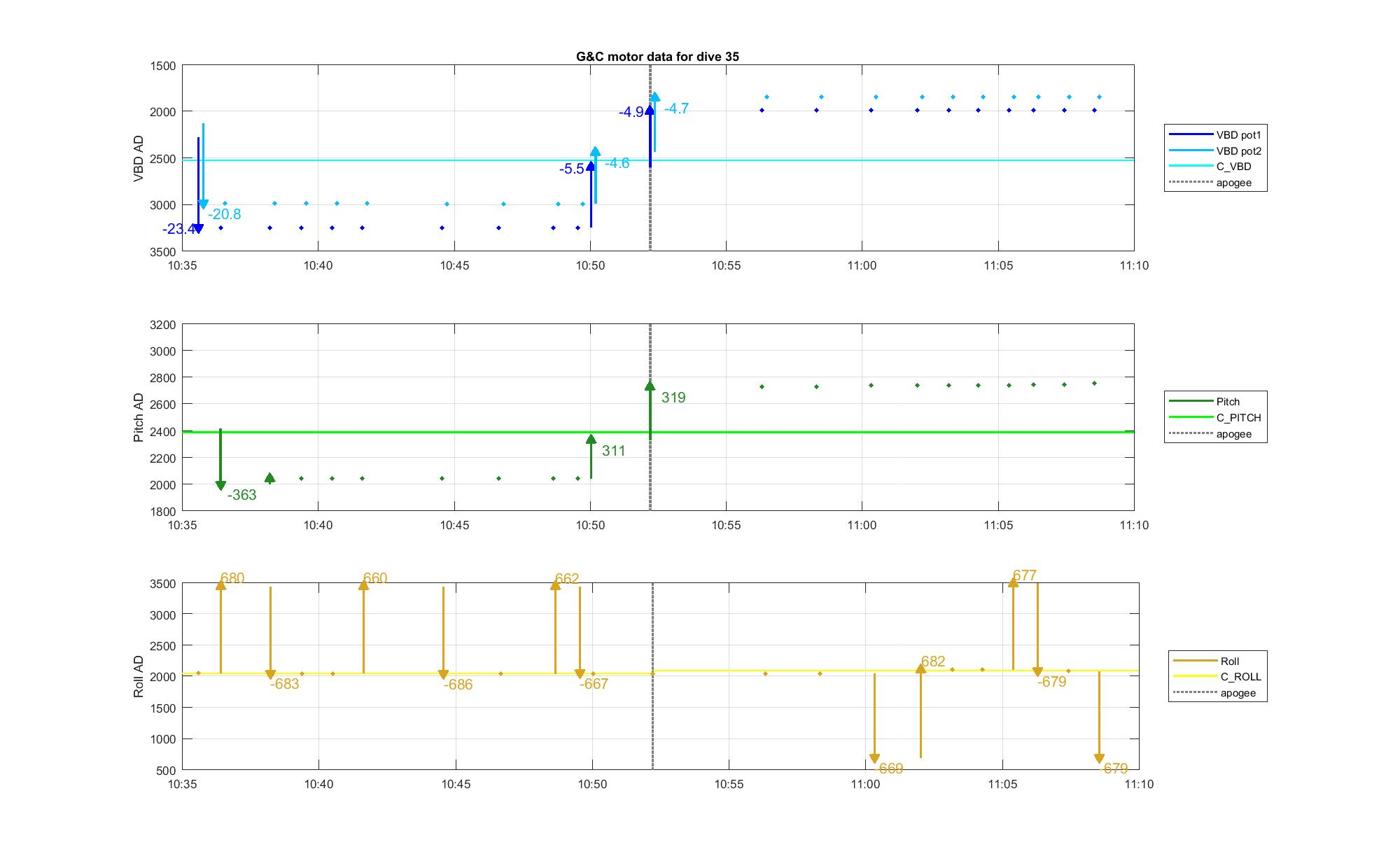Viewport: 1400px width, 866px height.
Task: Click the '-363' pitch data label
Action: click(242, 496)
